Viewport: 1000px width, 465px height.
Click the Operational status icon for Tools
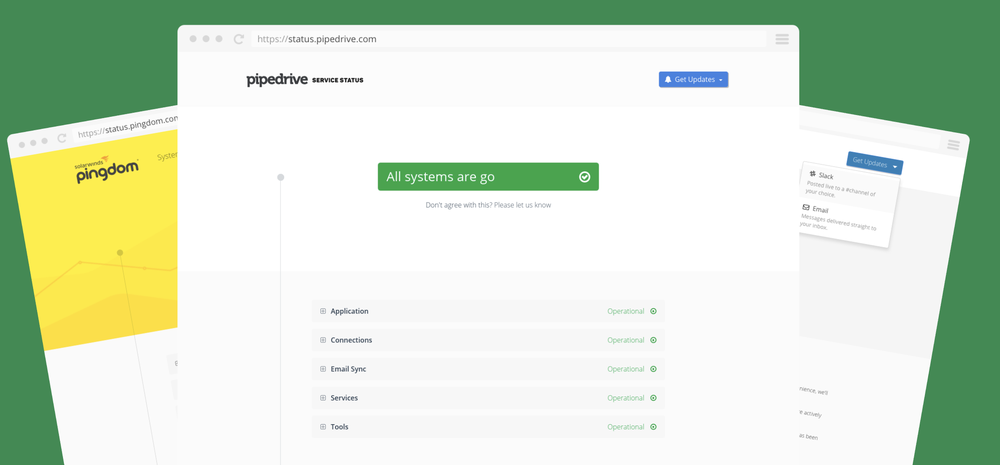click(653, 427)
